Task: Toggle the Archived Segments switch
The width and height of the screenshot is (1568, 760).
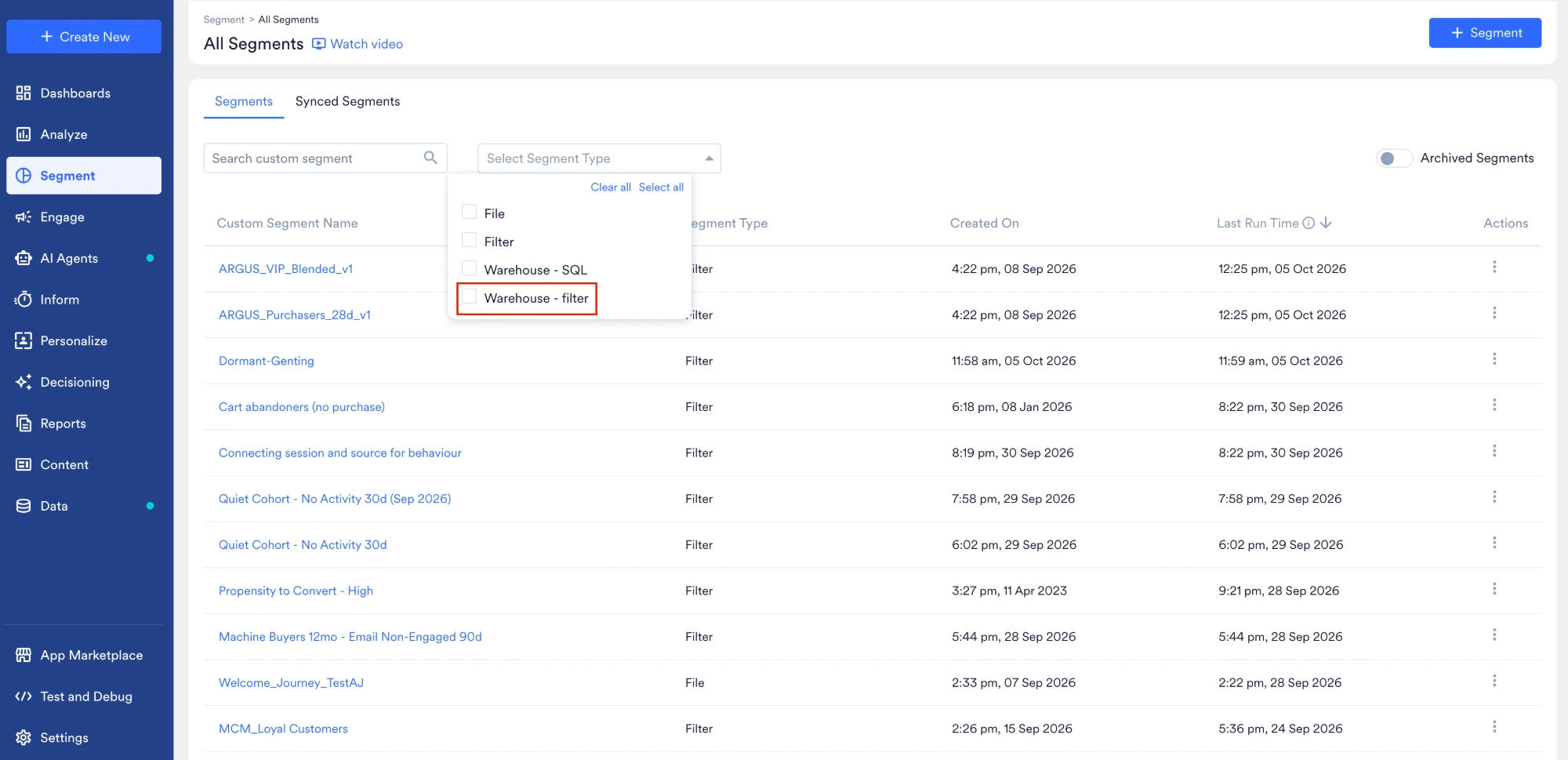Action: tap(1394, 158)
